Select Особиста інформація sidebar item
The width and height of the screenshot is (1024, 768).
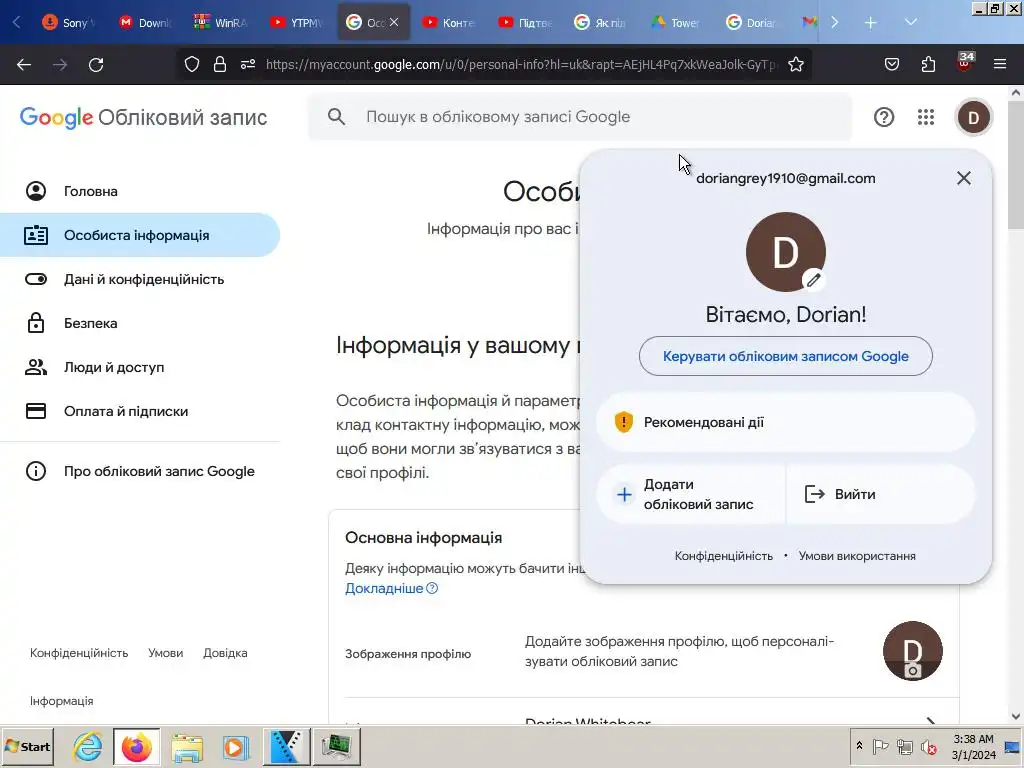pyautogui.click(x=140, y=235)
